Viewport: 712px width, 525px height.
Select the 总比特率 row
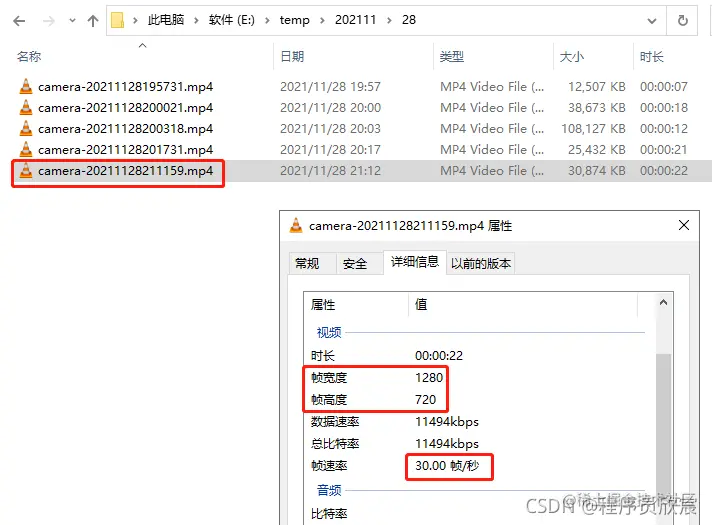(x=395, y=444)
